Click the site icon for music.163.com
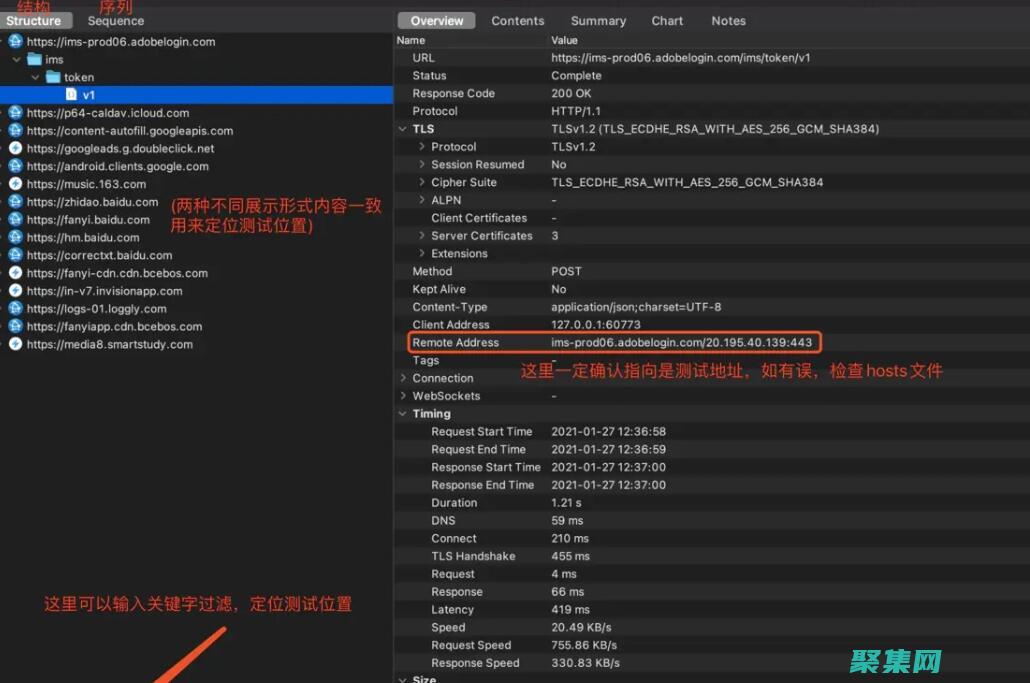Image resolution: width=1030 pixels, height=683 pixels. coord(13,183)
